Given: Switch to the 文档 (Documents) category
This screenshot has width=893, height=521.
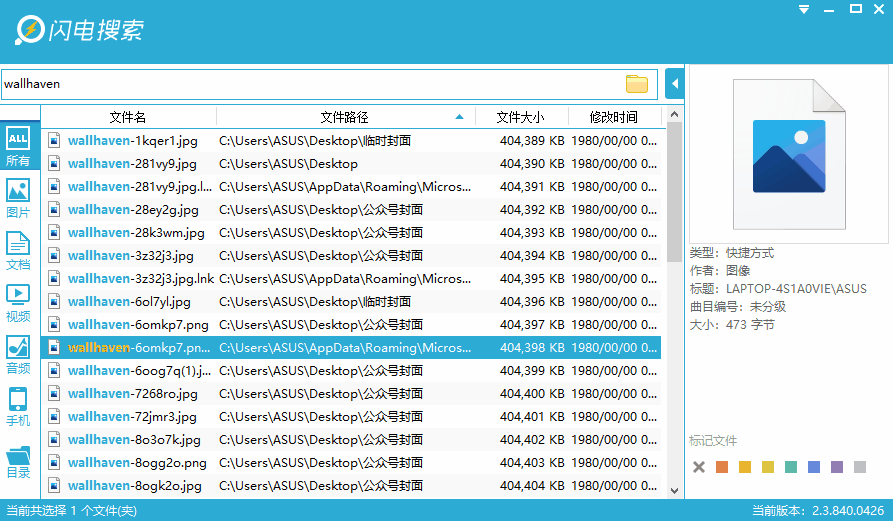Looking at the screenshot, I should pyautogui.click(x=18, y=251).
